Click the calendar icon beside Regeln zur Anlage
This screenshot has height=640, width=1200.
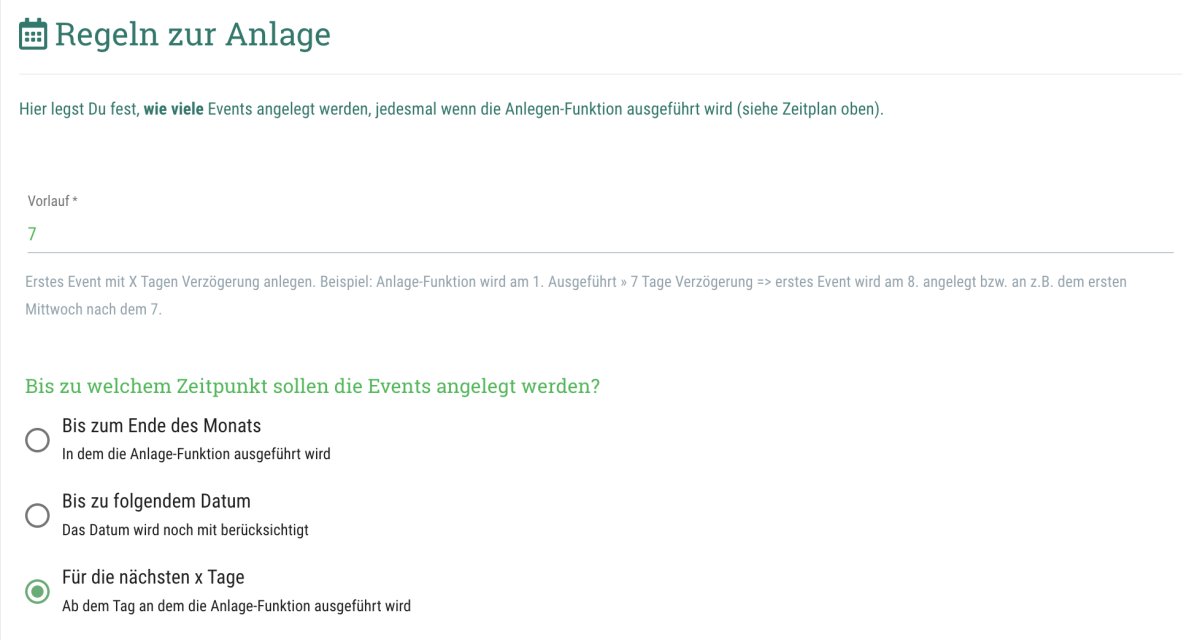(33, 35)
